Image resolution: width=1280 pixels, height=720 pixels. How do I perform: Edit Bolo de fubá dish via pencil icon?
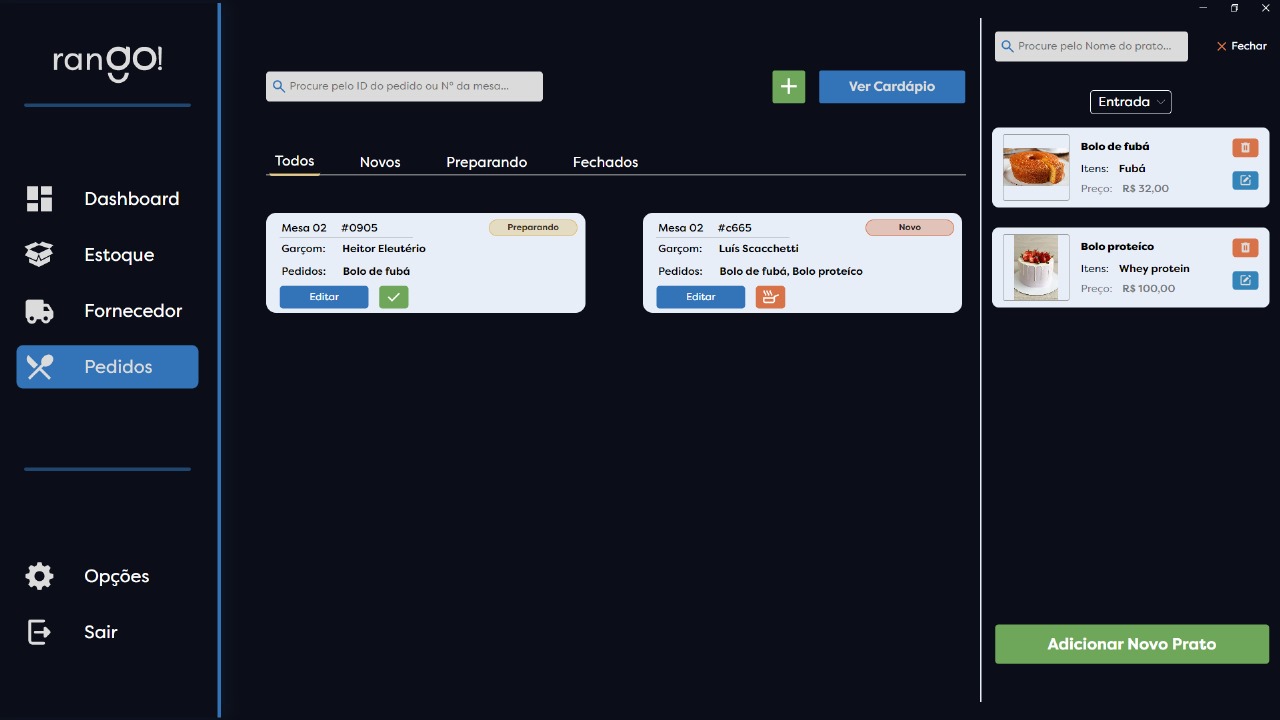tap(1245, 181)
